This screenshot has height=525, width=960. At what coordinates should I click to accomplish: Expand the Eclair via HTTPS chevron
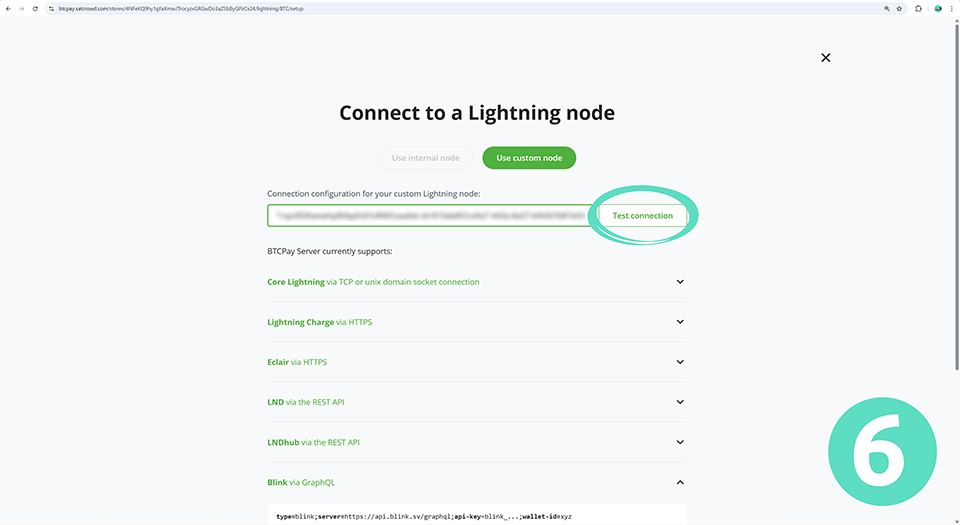tap(680, 362)
